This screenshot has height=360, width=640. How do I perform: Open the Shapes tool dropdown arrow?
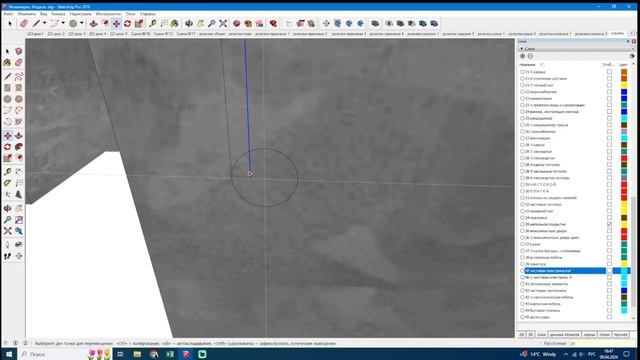(x=82, y=23)
